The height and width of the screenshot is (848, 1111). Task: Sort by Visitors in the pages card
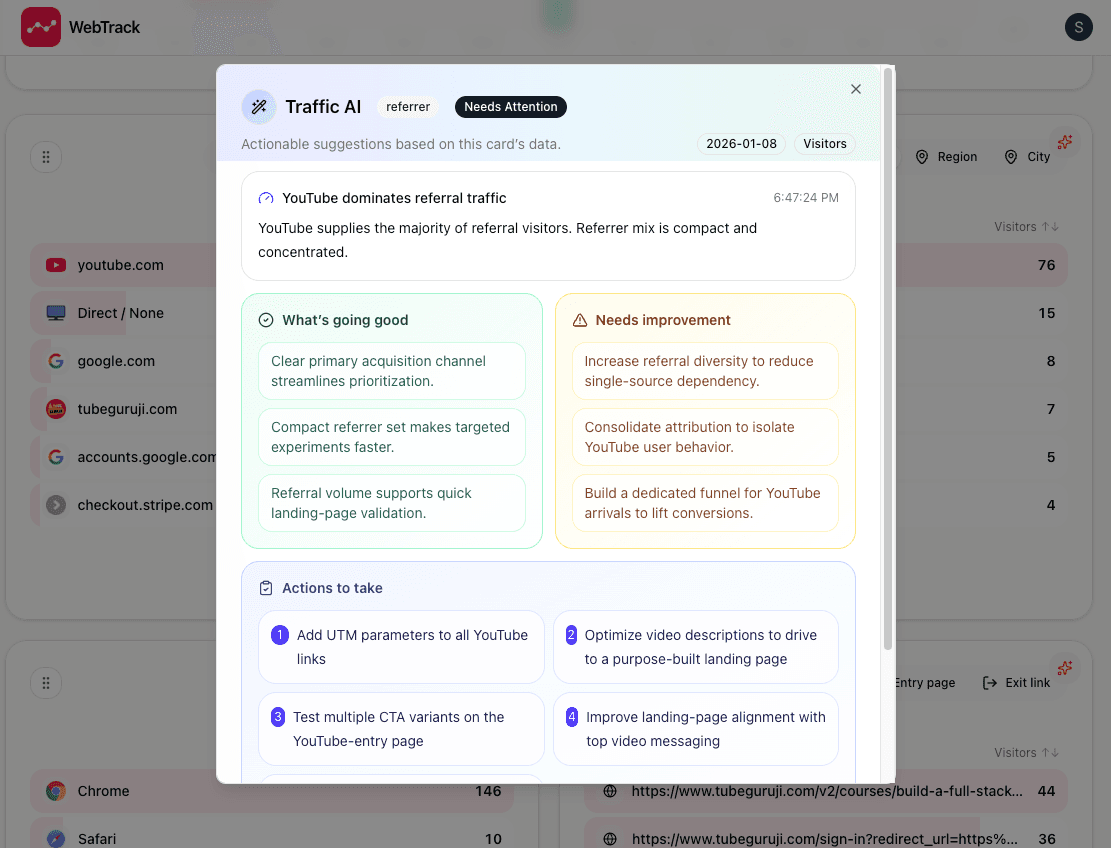(x=1026, y=753)
